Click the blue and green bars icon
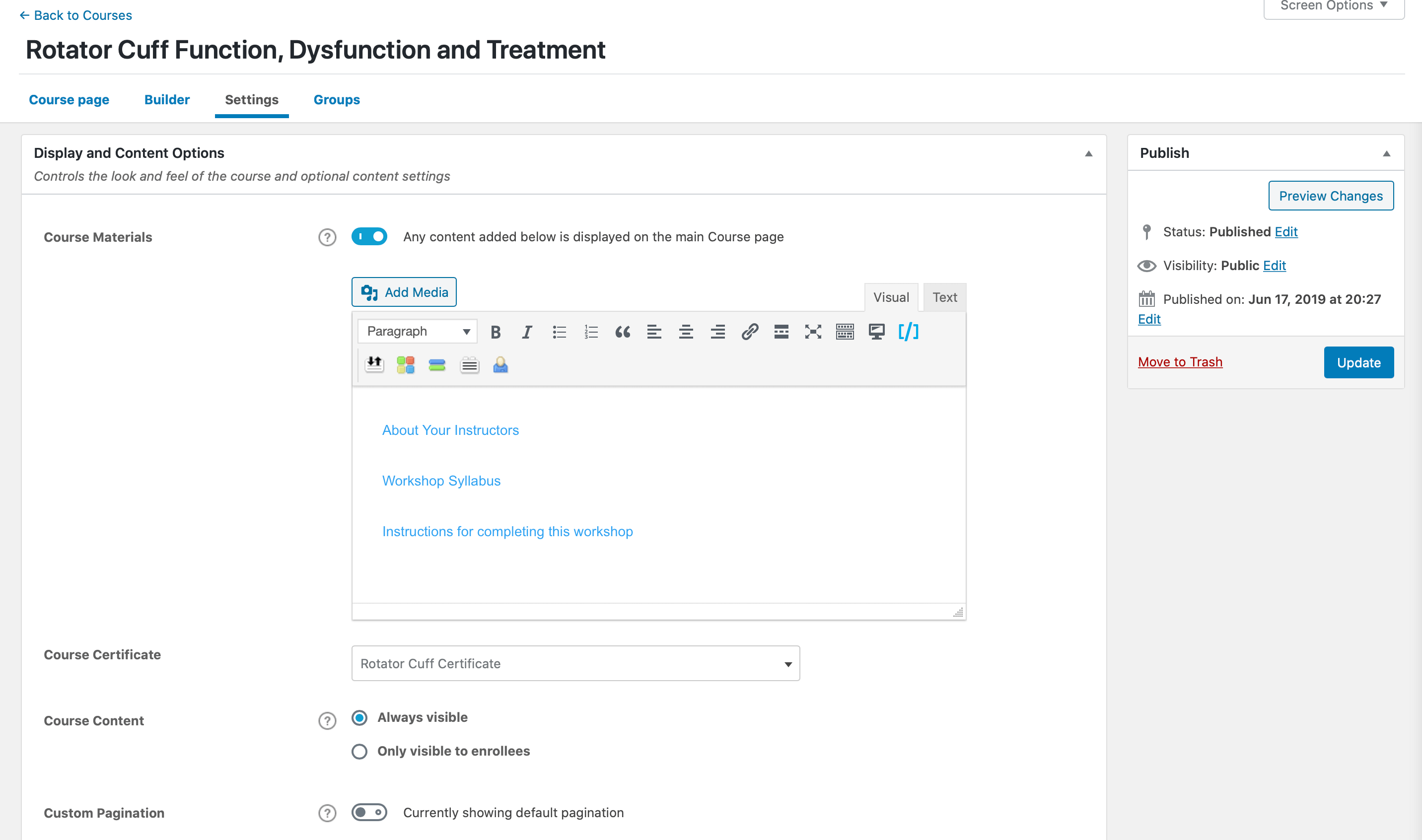 437,364
